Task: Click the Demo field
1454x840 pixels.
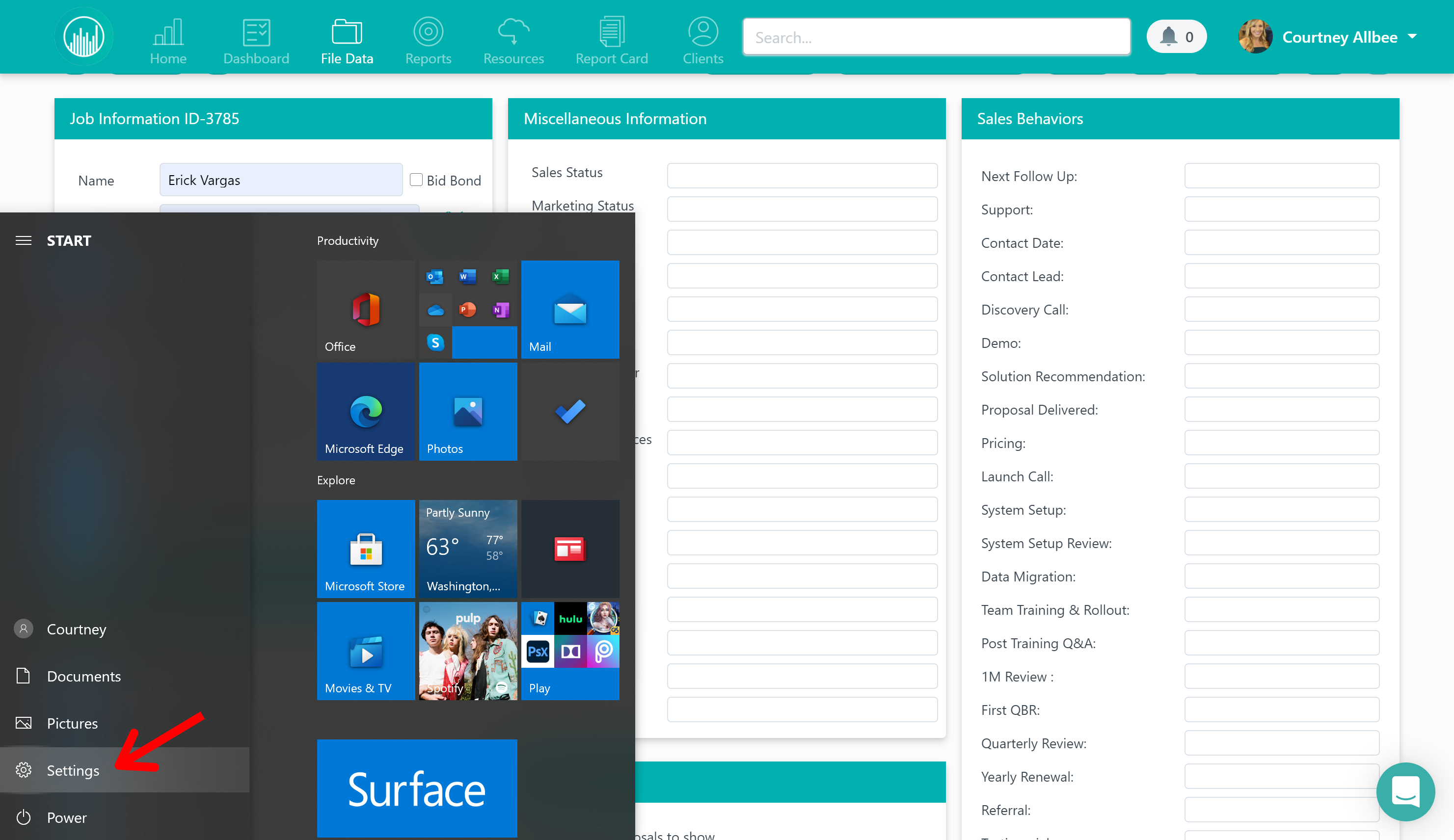Action: (1282, 342)
